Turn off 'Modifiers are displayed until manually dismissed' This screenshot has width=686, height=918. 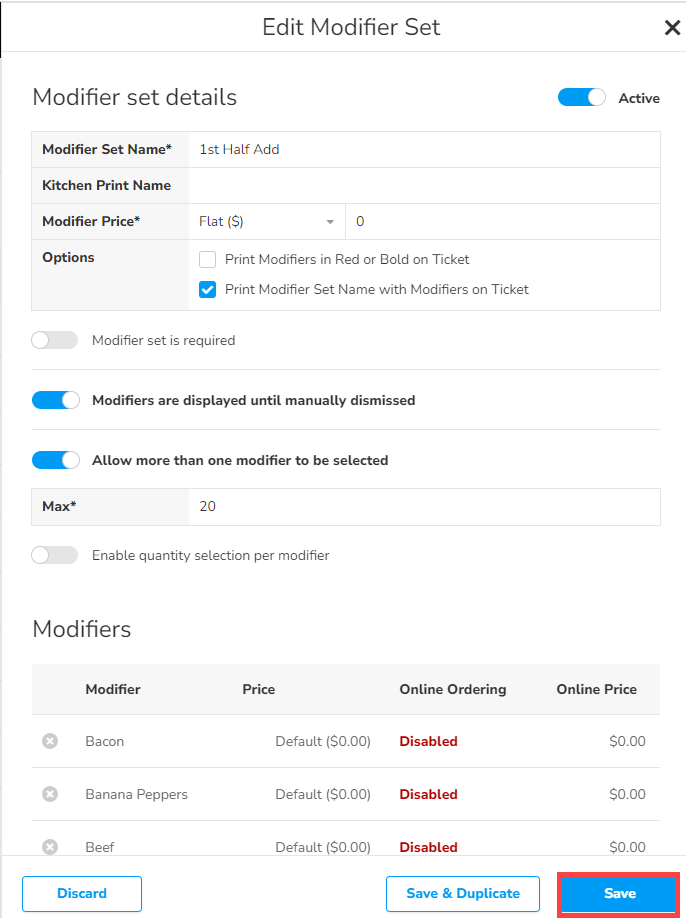pyautogui.click(x=56, y=400)
